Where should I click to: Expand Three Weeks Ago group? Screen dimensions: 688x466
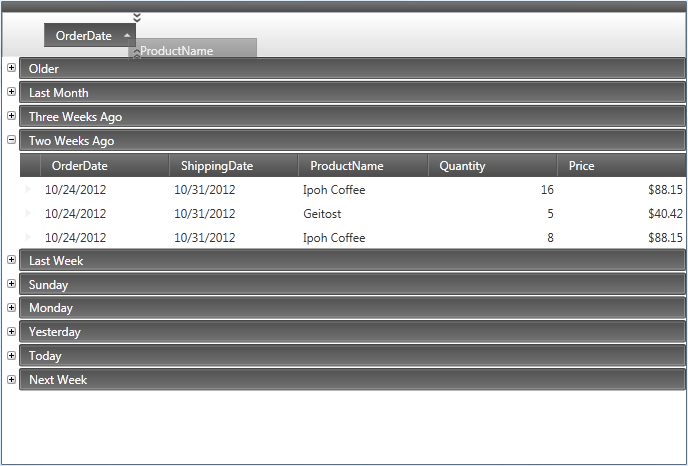coord(11,116)
